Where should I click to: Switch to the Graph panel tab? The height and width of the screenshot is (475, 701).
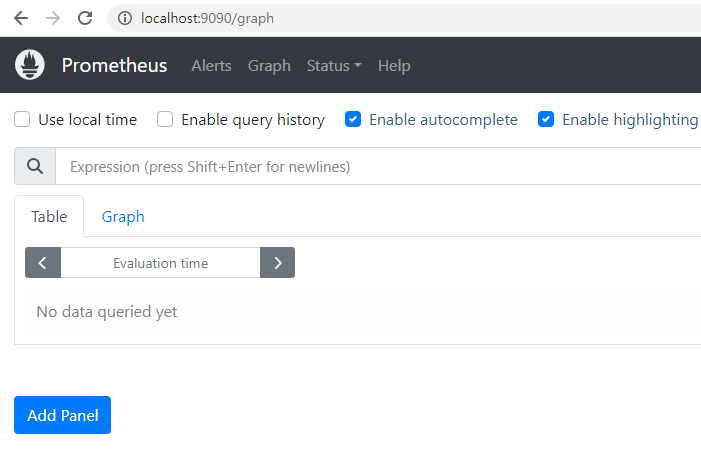click(x=123, y=217)
